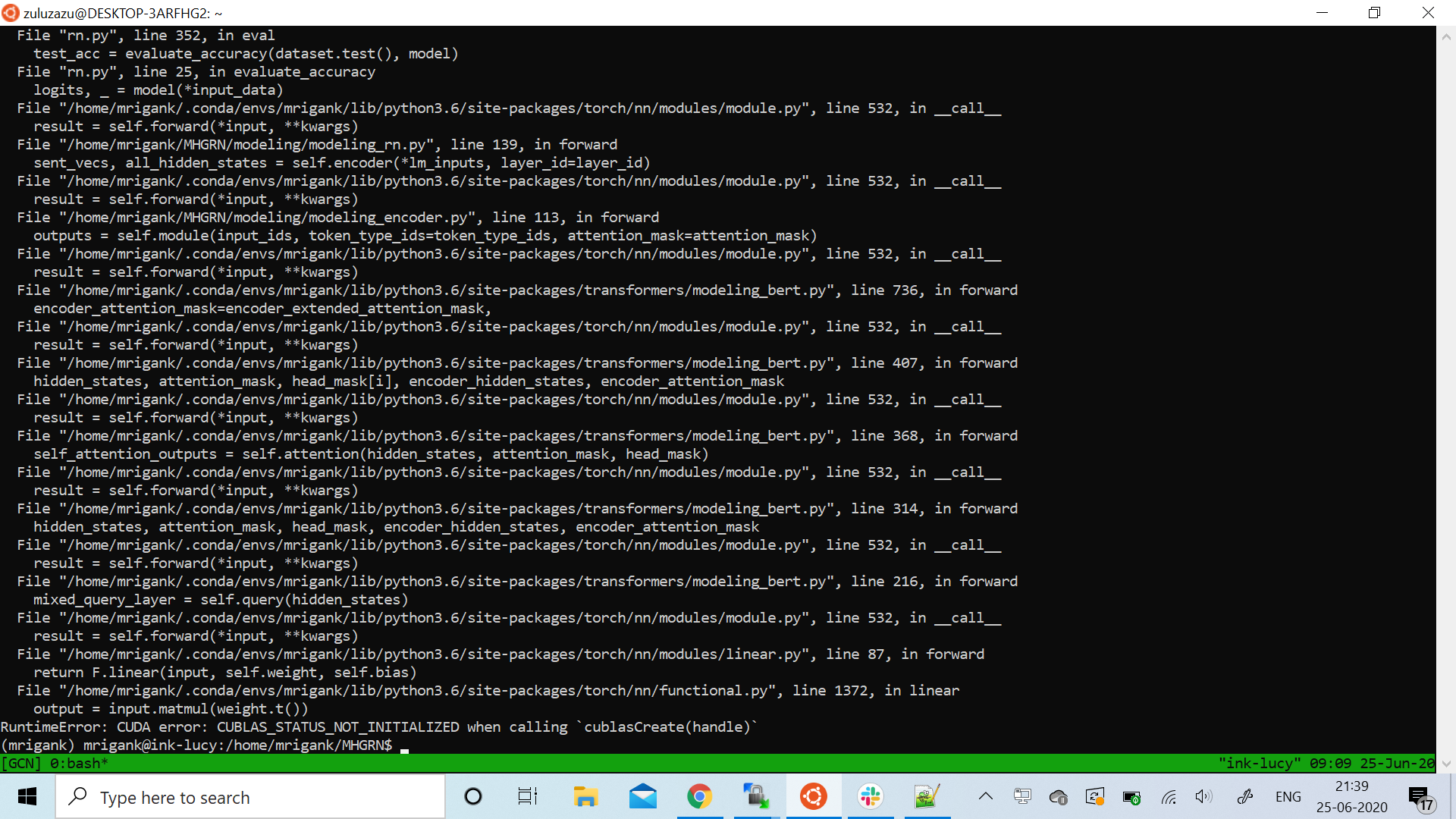Click 'mixed_query_layer = self.query(hidden_states)' line
Viewport: 1456px width, 819px height.
tap(221, 600)
